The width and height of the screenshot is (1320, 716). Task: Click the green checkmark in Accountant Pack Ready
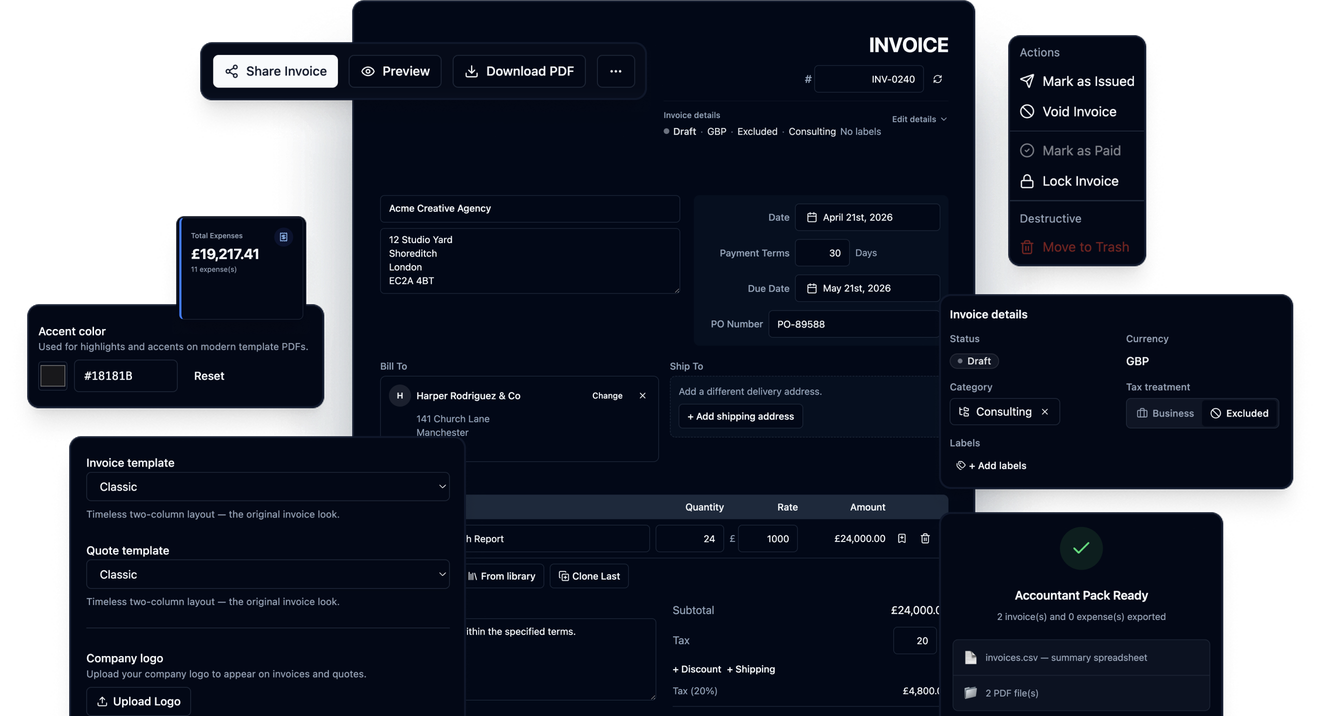(x=1081, y=548)
